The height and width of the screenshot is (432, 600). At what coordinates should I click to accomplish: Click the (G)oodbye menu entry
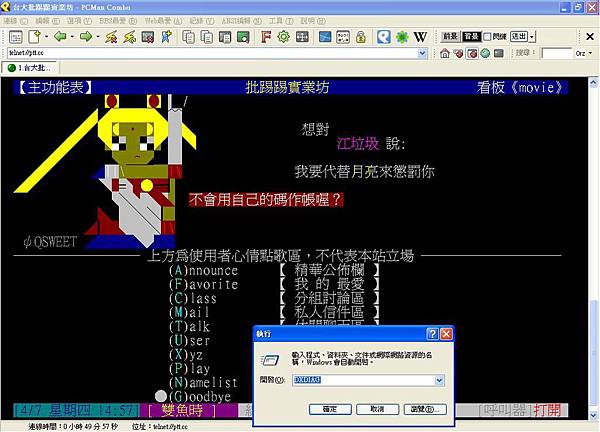tap(200, 396)
